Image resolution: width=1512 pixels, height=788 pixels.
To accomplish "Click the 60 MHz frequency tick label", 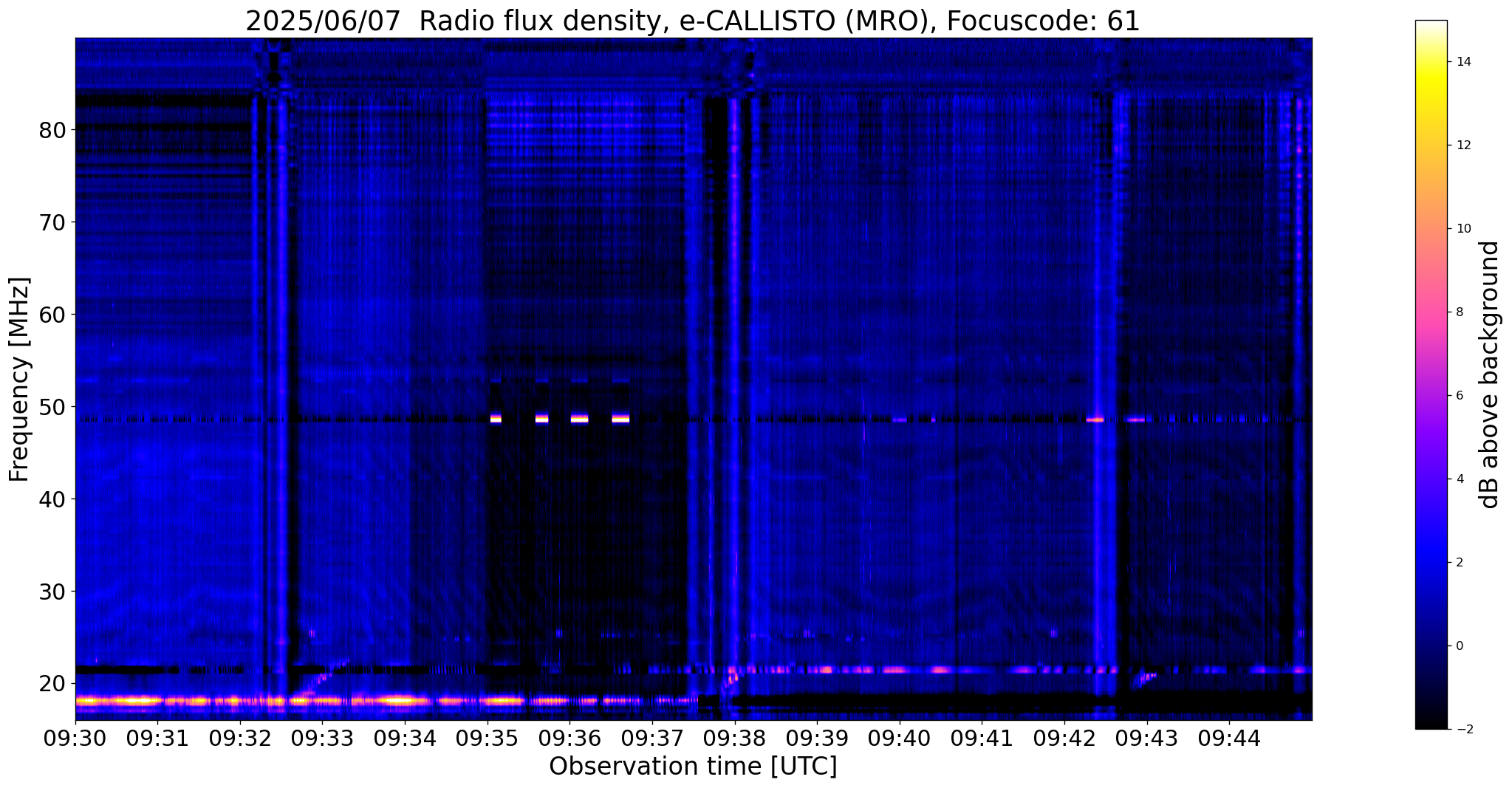I will point(52,315).
